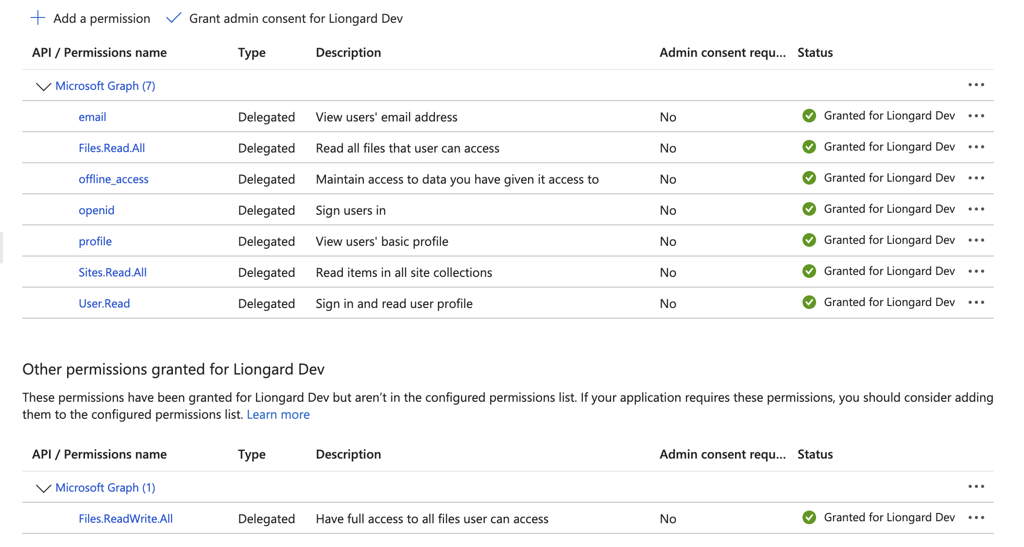1024x547 pixels.
Task: Open ellipsis menu for Sites.Read.All row
Action: coord(976,271)
